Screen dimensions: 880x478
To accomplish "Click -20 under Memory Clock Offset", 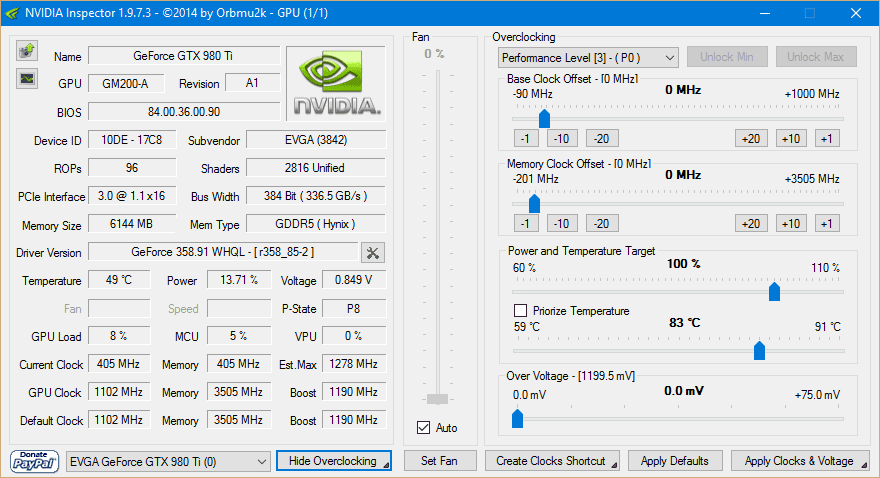I will [x=602, y=224].
